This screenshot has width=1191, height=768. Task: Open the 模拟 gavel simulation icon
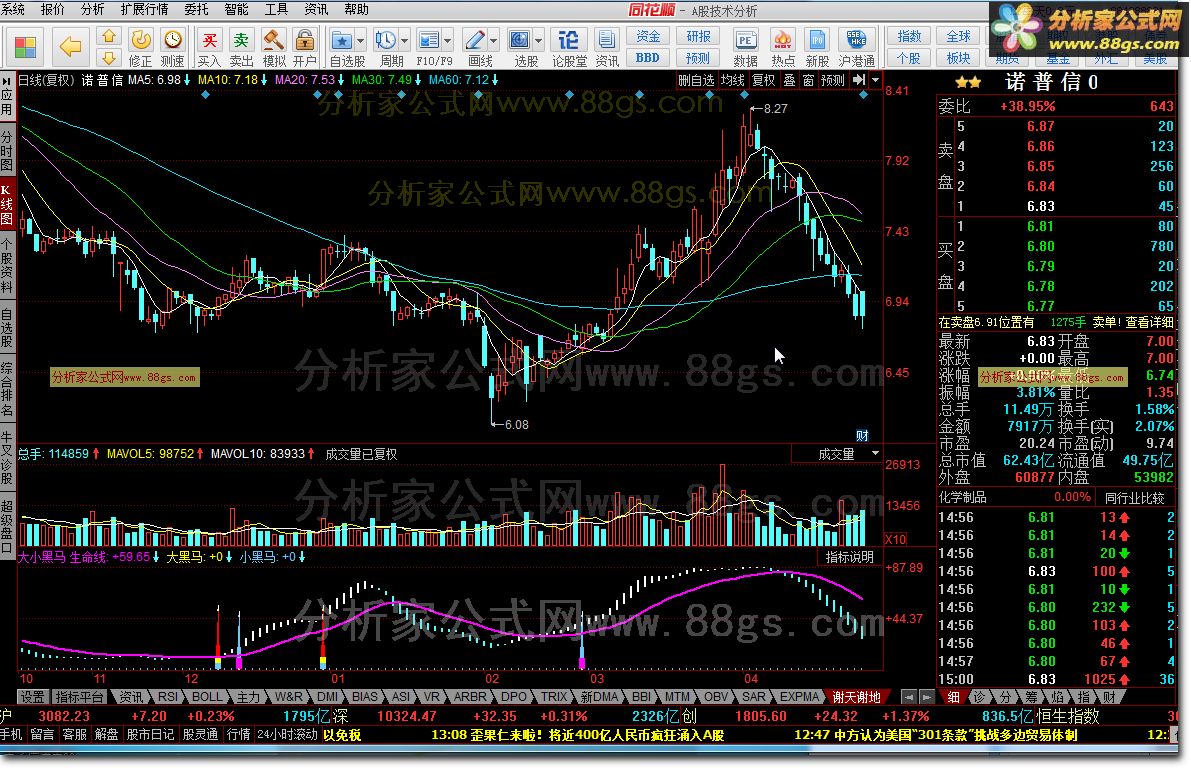tap(273, 47)
